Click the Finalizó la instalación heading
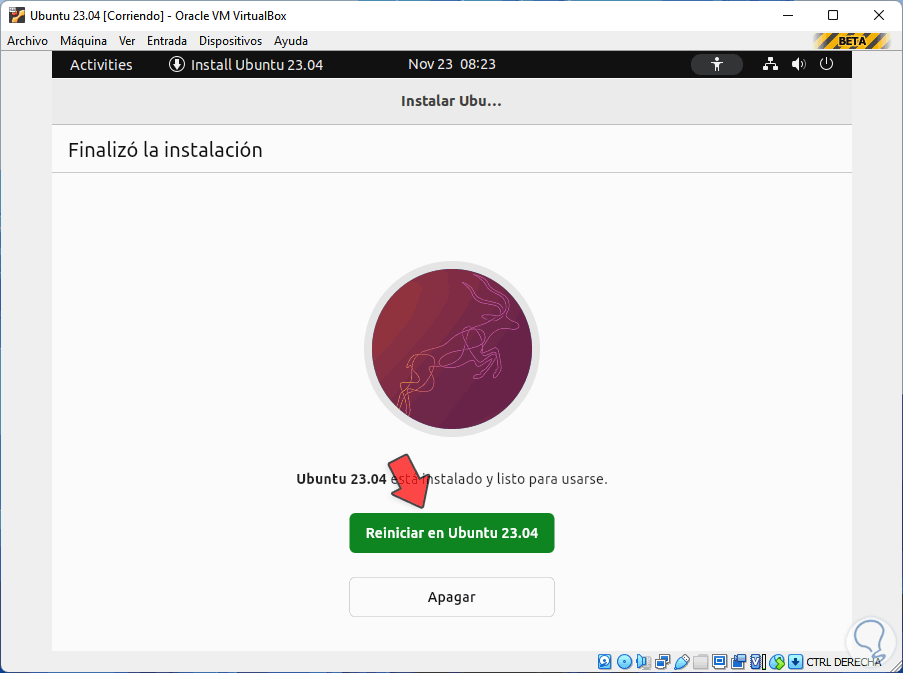Screen dimensions: 903x673 click(x=165, y=150)
